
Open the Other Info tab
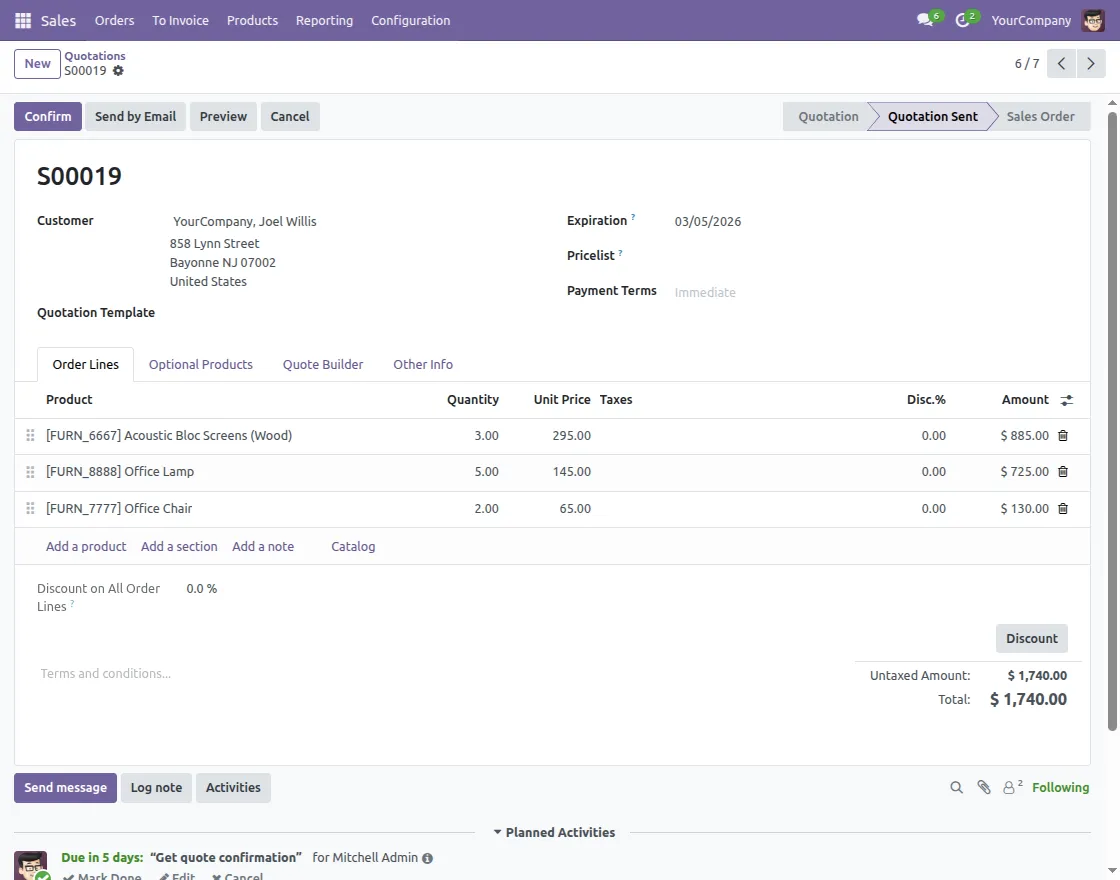(422, 365)
